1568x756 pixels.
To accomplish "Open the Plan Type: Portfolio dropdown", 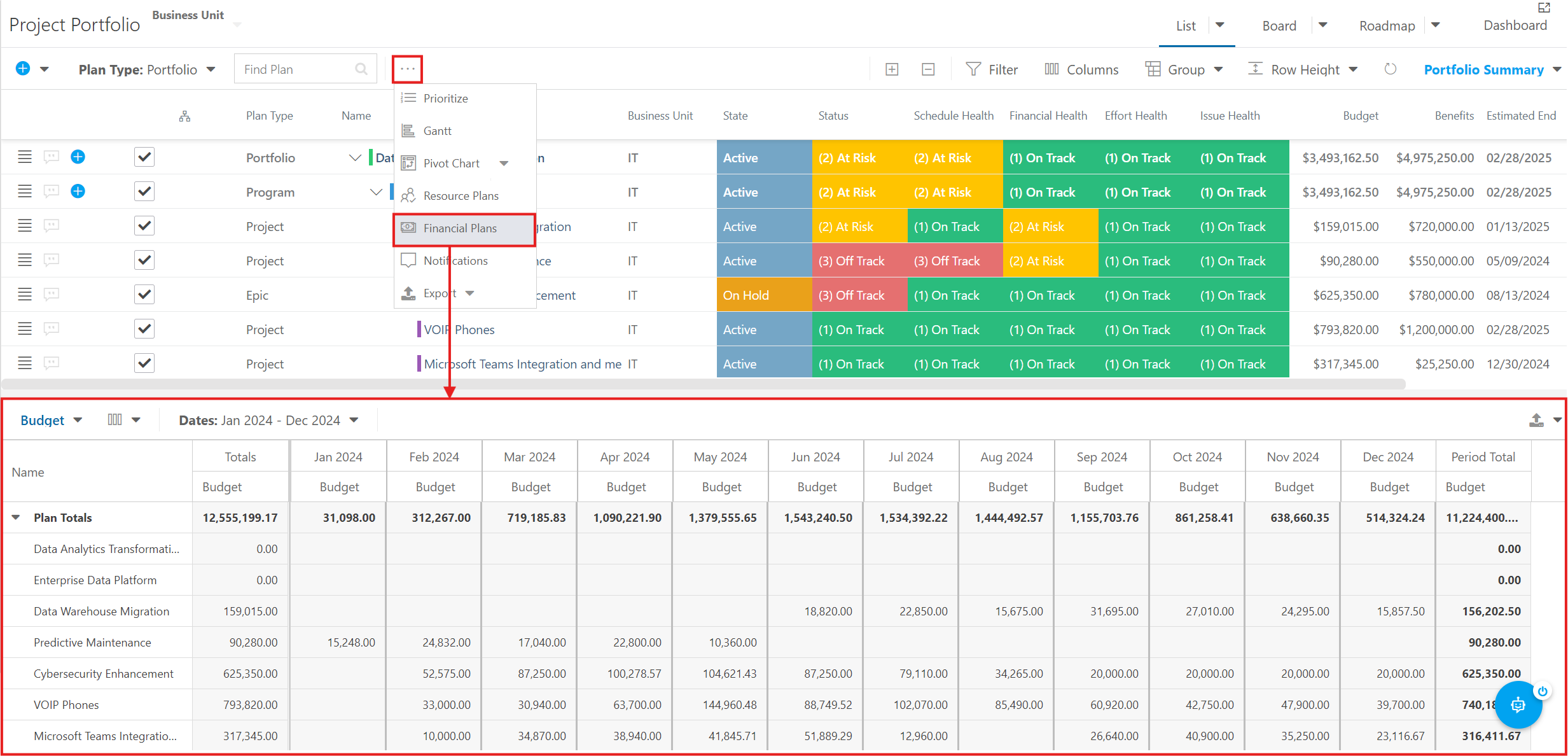I will tap(147, 69).
